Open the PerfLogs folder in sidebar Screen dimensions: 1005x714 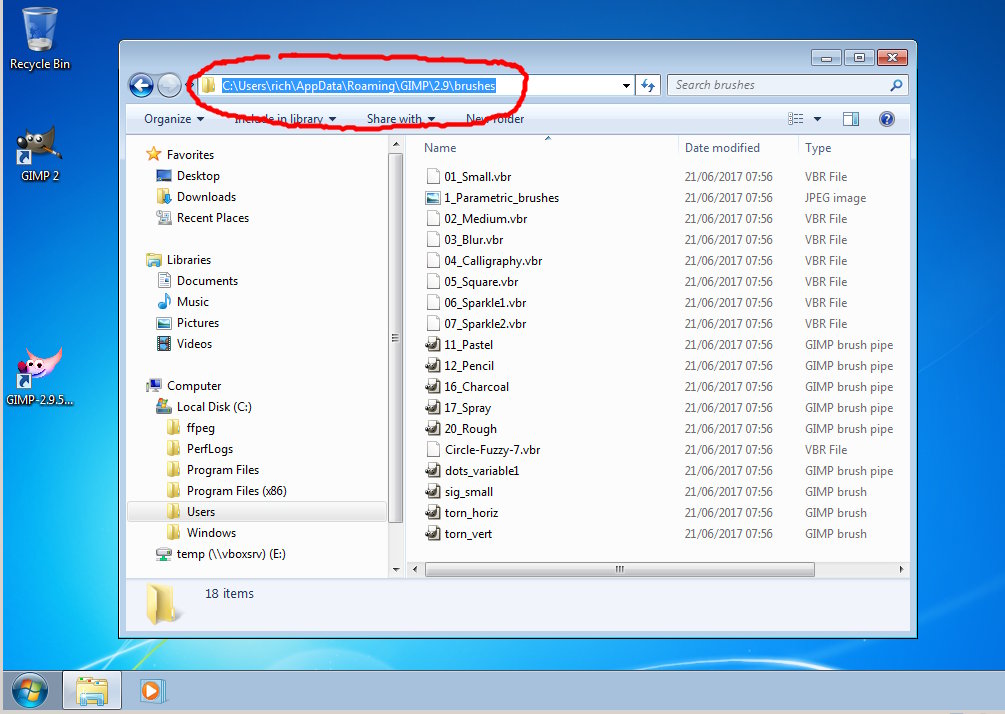pos(210,449)
